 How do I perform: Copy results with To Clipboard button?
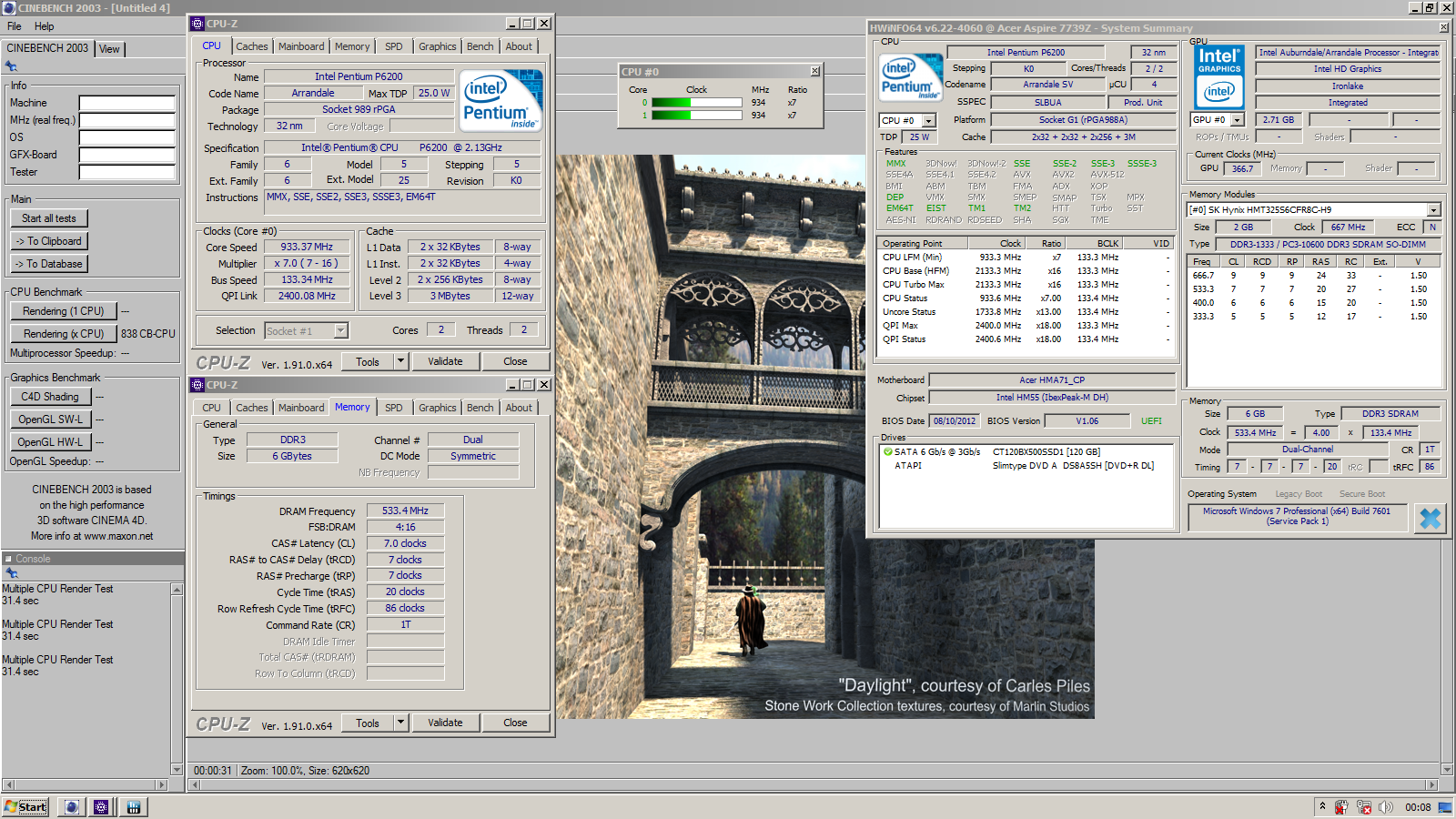pyautogui.click(x=49, y=241)
